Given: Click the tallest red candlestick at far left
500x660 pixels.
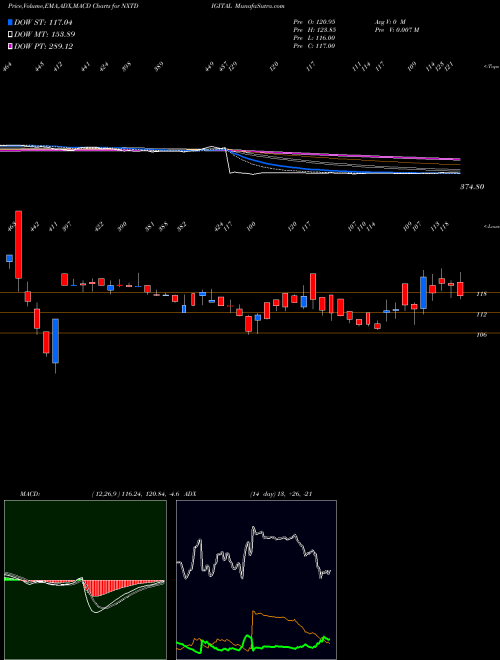Looking at the screenshot, I should [x=19, y=245].
